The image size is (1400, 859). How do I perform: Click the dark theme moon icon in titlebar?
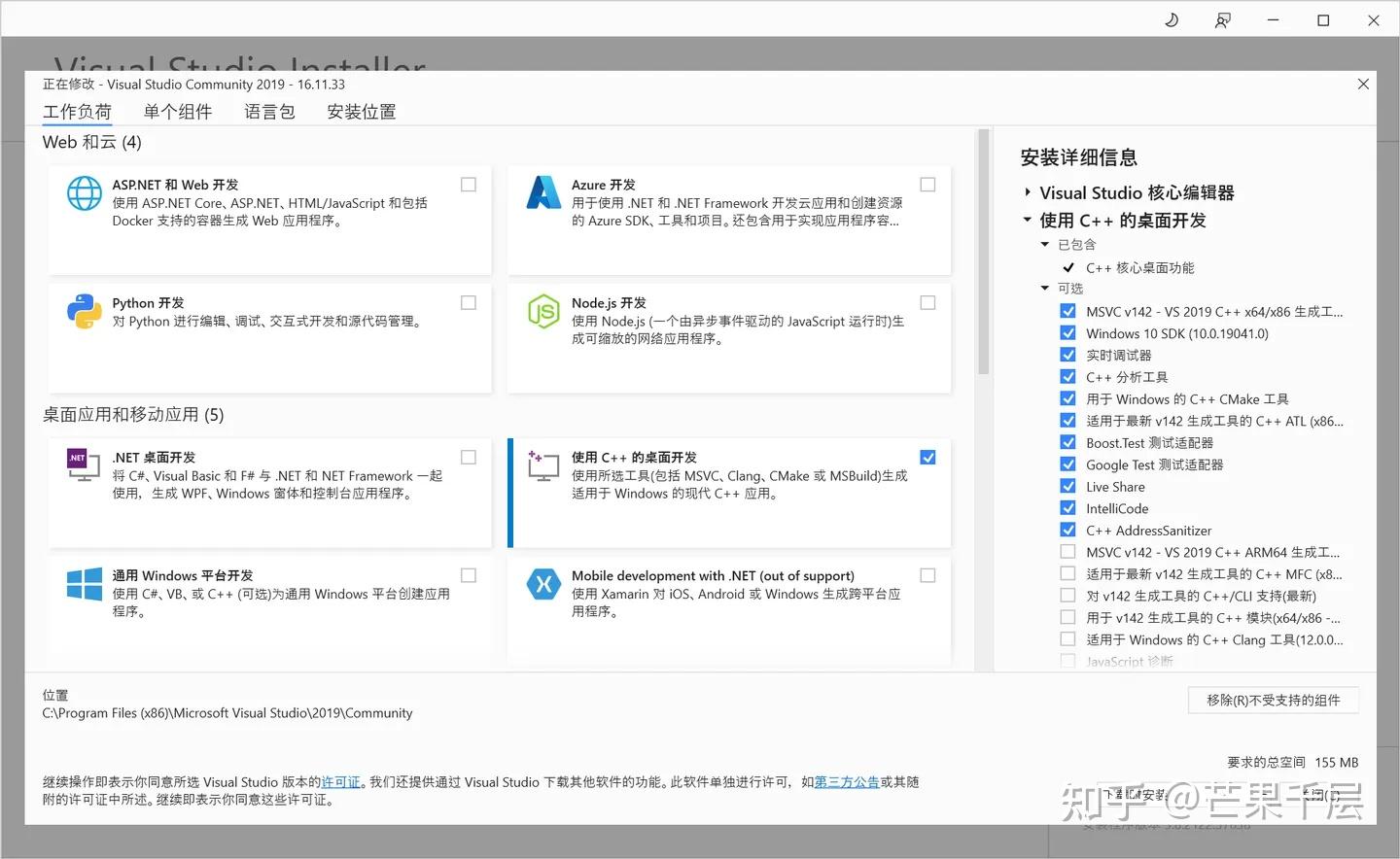[x=1172, y=19]
